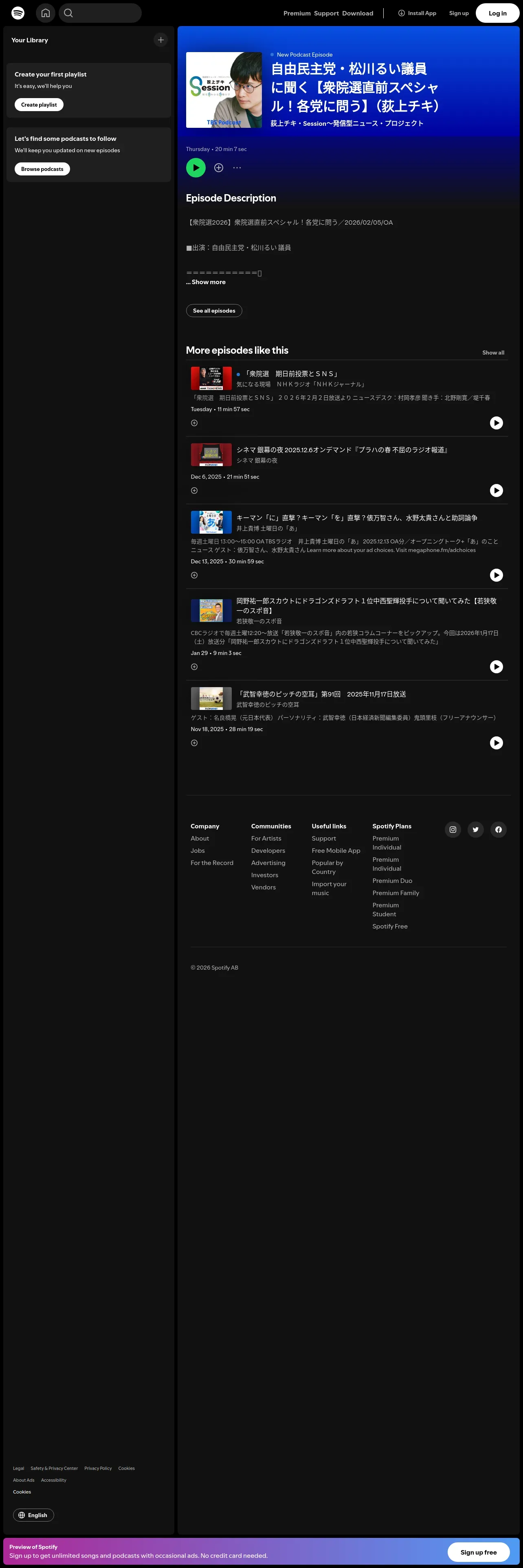Viewport: 523px width, 1568px height.
Task: Add キーマン「に」直撃 episode via plus icon
Action: click(x=194, y=575)
